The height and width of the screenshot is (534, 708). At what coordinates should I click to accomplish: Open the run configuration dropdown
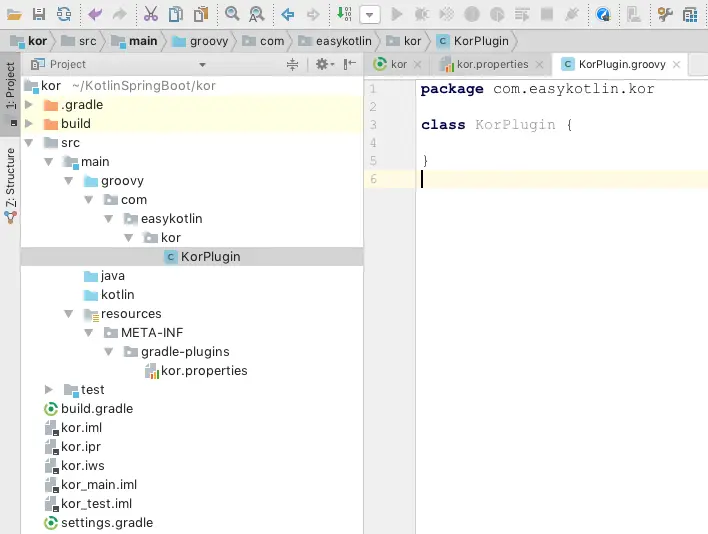(x=369, y=15)
